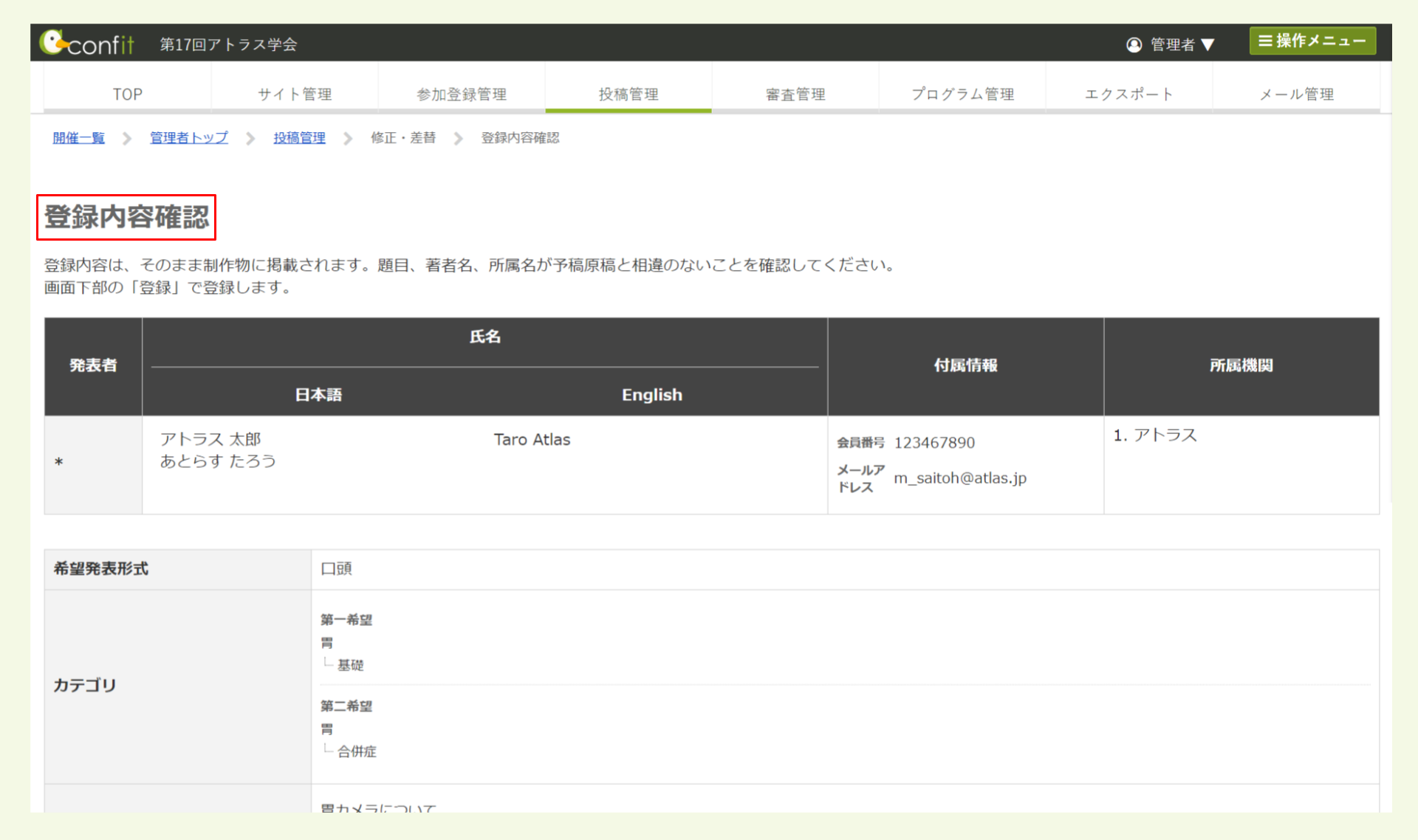Viewport: 1418px width, 840px height.
Task: Open the 操作メニュー panel
Action: click(1312, 41)
